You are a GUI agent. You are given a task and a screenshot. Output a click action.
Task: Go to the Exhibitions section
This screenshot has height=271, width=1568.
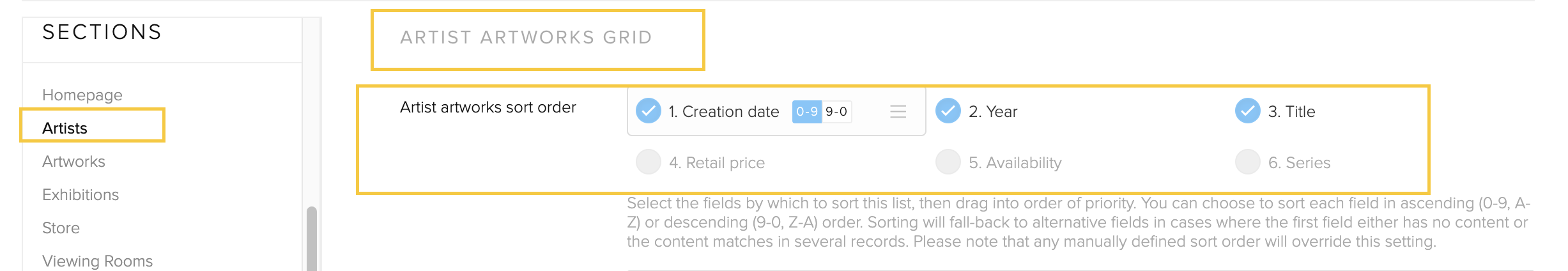81,194
